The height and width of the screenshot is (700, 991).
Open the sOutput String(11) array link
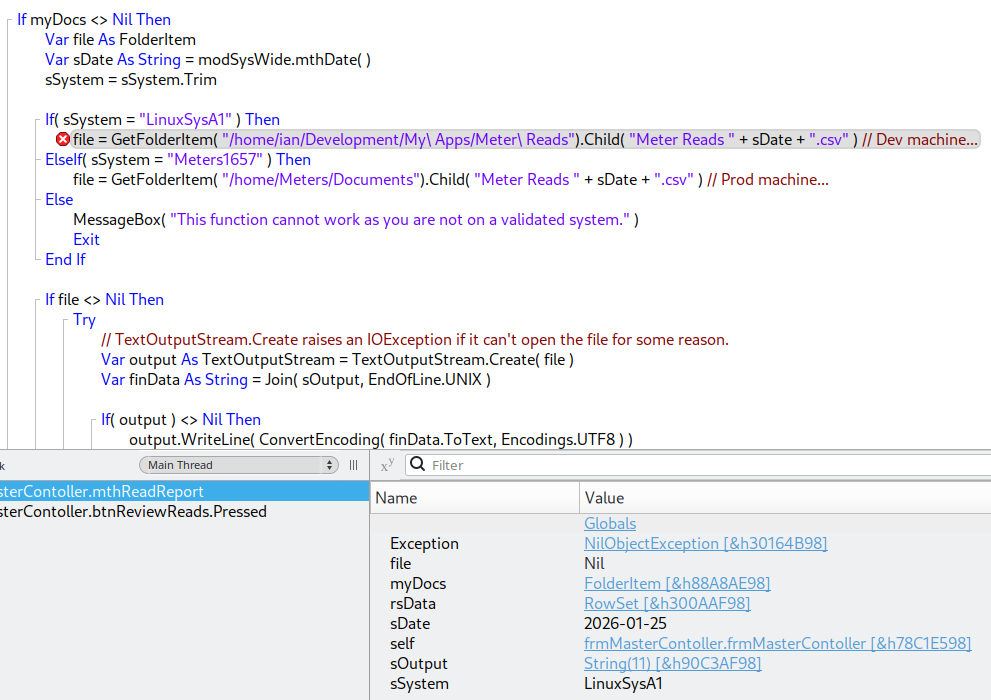coord(672,664)
